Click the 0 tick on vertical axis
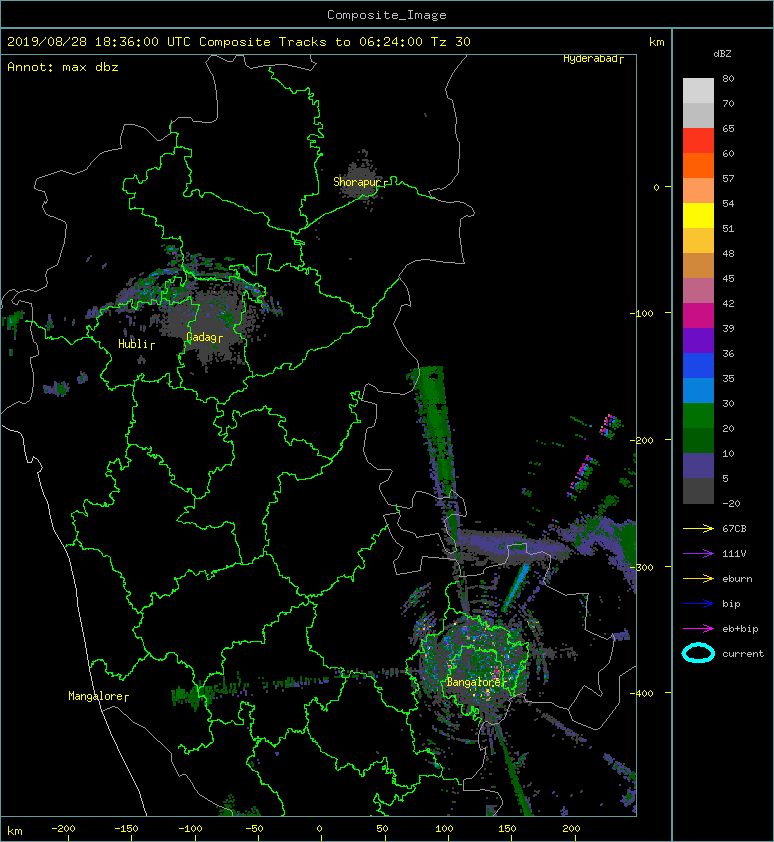774x842 pixels. click(656, 187)
